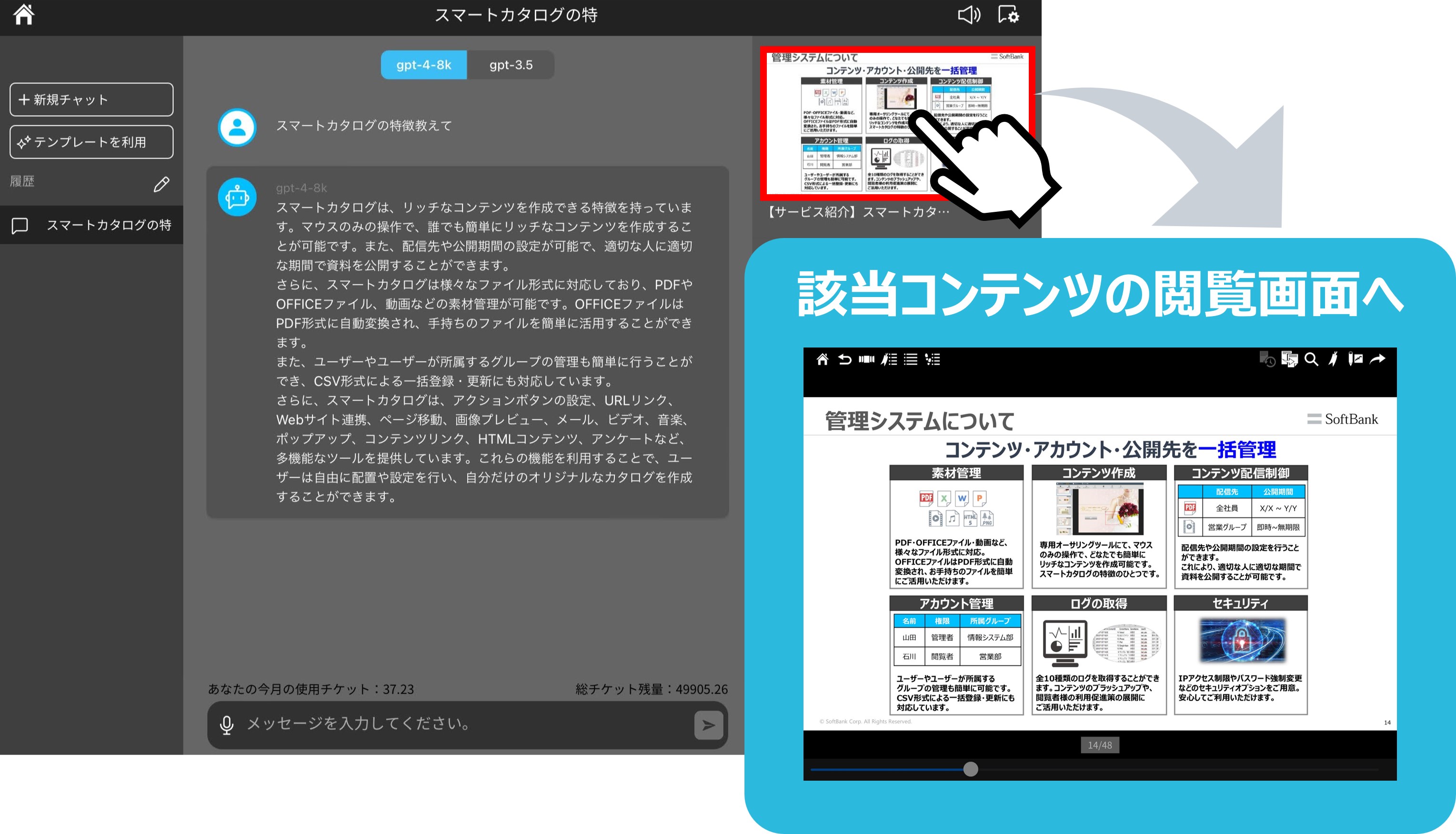
Task: Click the home icon in chat header
Action: 24,14
